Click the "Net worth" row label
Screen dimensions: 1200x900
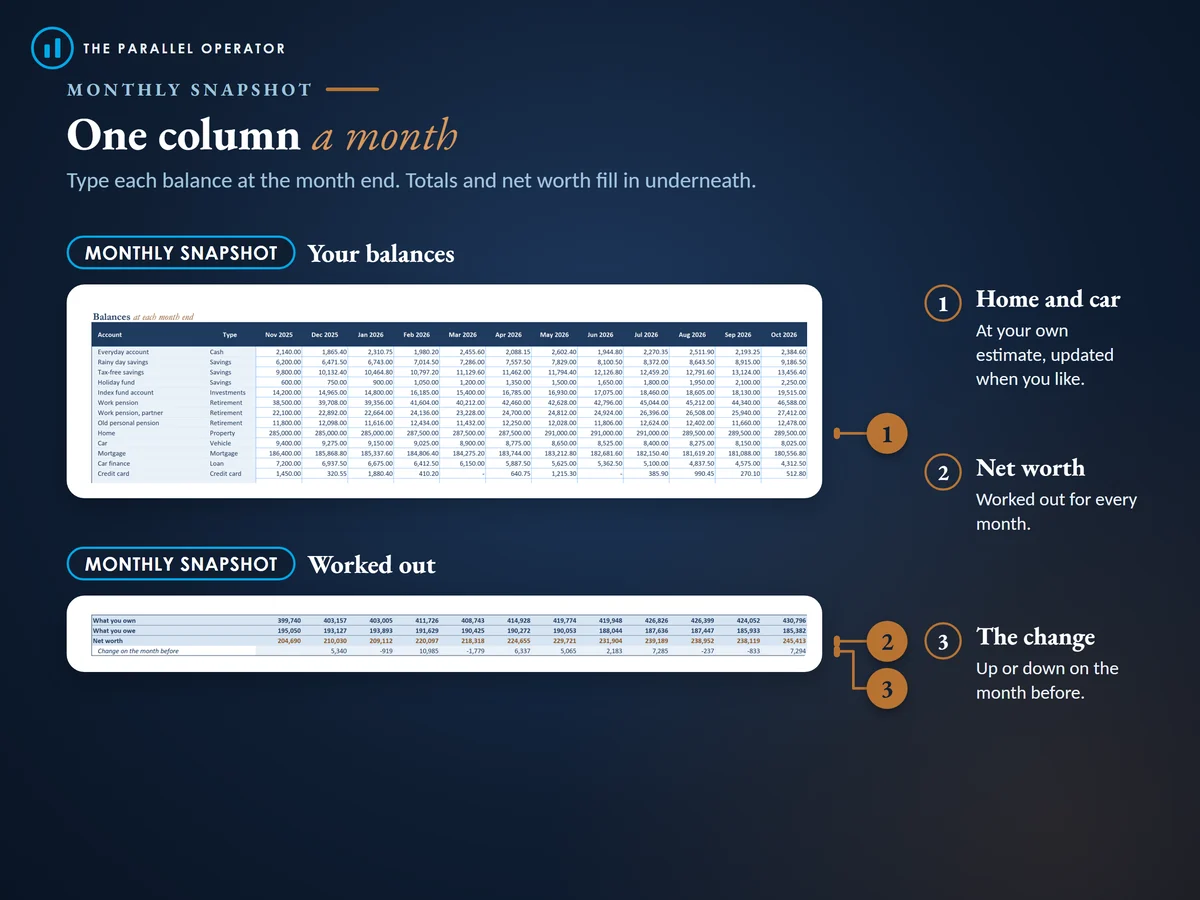(x=108, y=641)
